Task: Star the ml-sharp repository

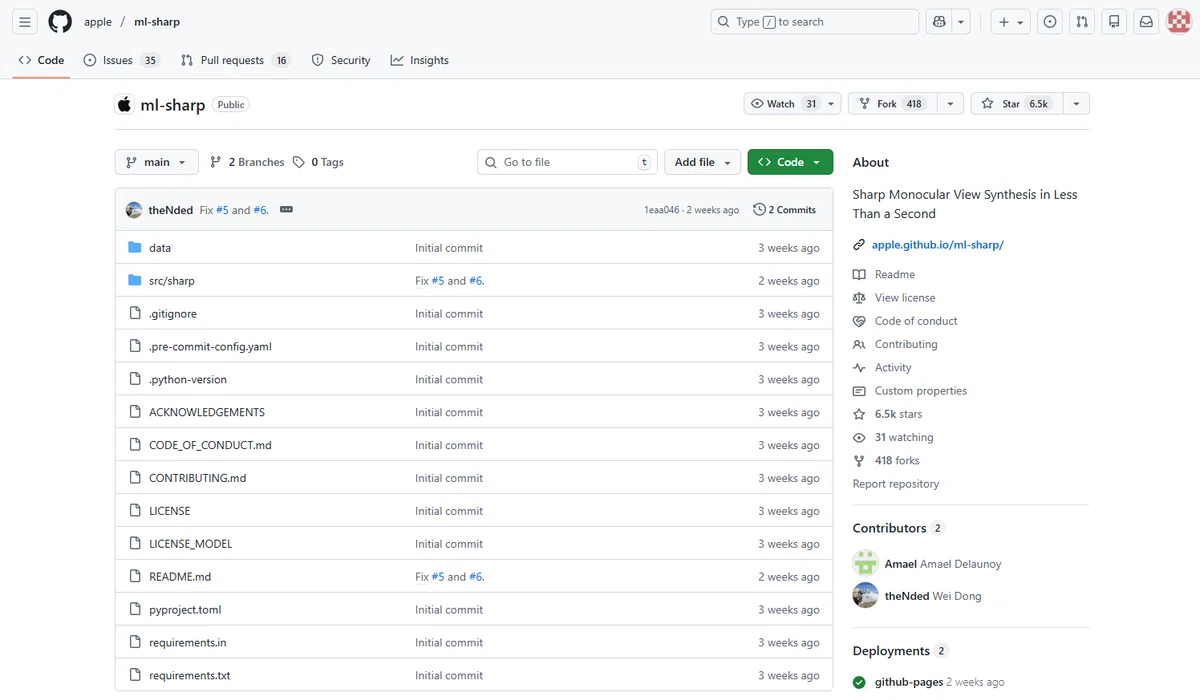Action: 1015,104
